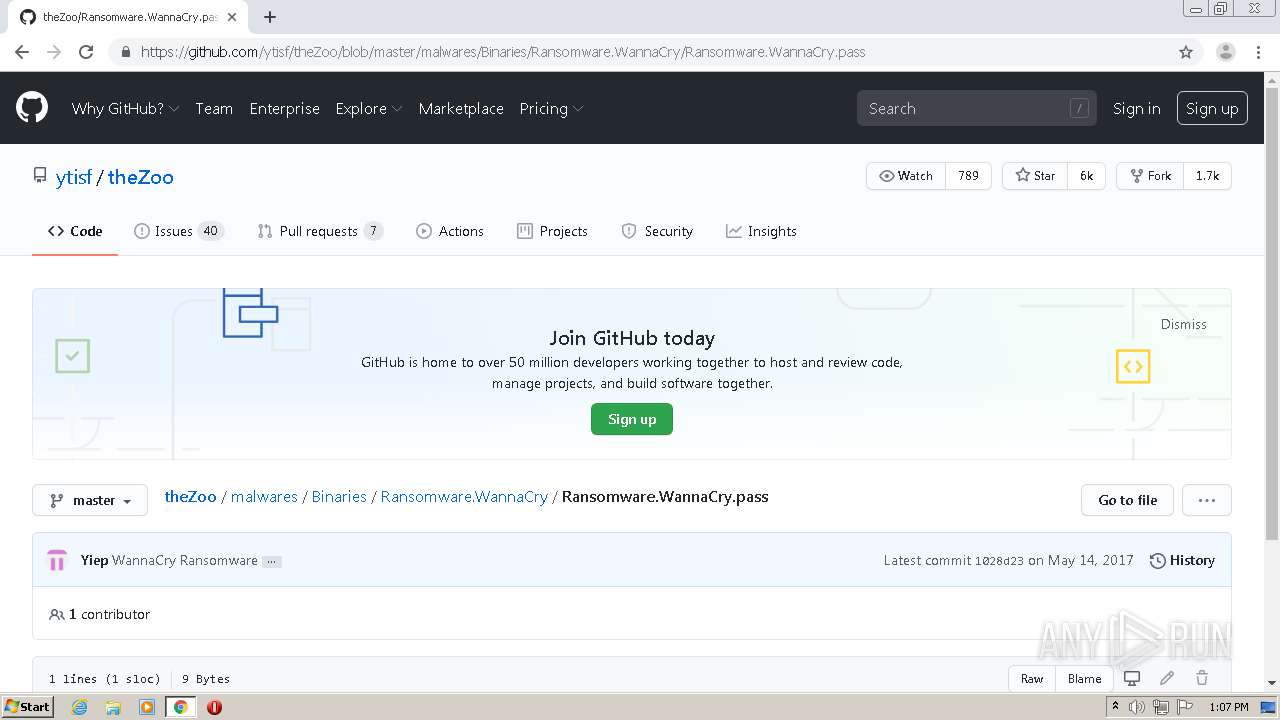
Task: Open the Chrome three-dot menu
Action: 1258,52
